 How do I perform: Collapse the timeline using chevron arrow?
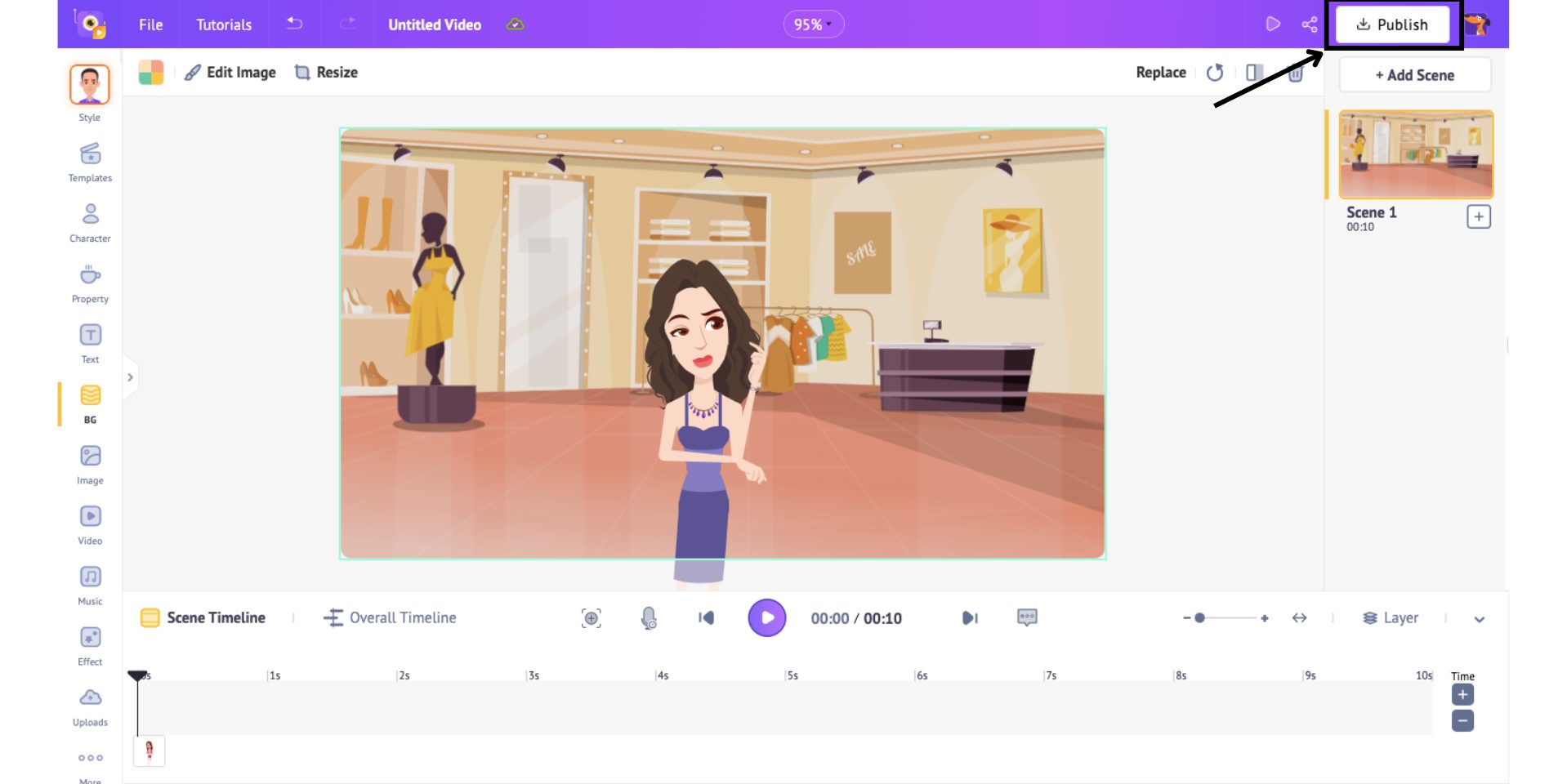1479,619
